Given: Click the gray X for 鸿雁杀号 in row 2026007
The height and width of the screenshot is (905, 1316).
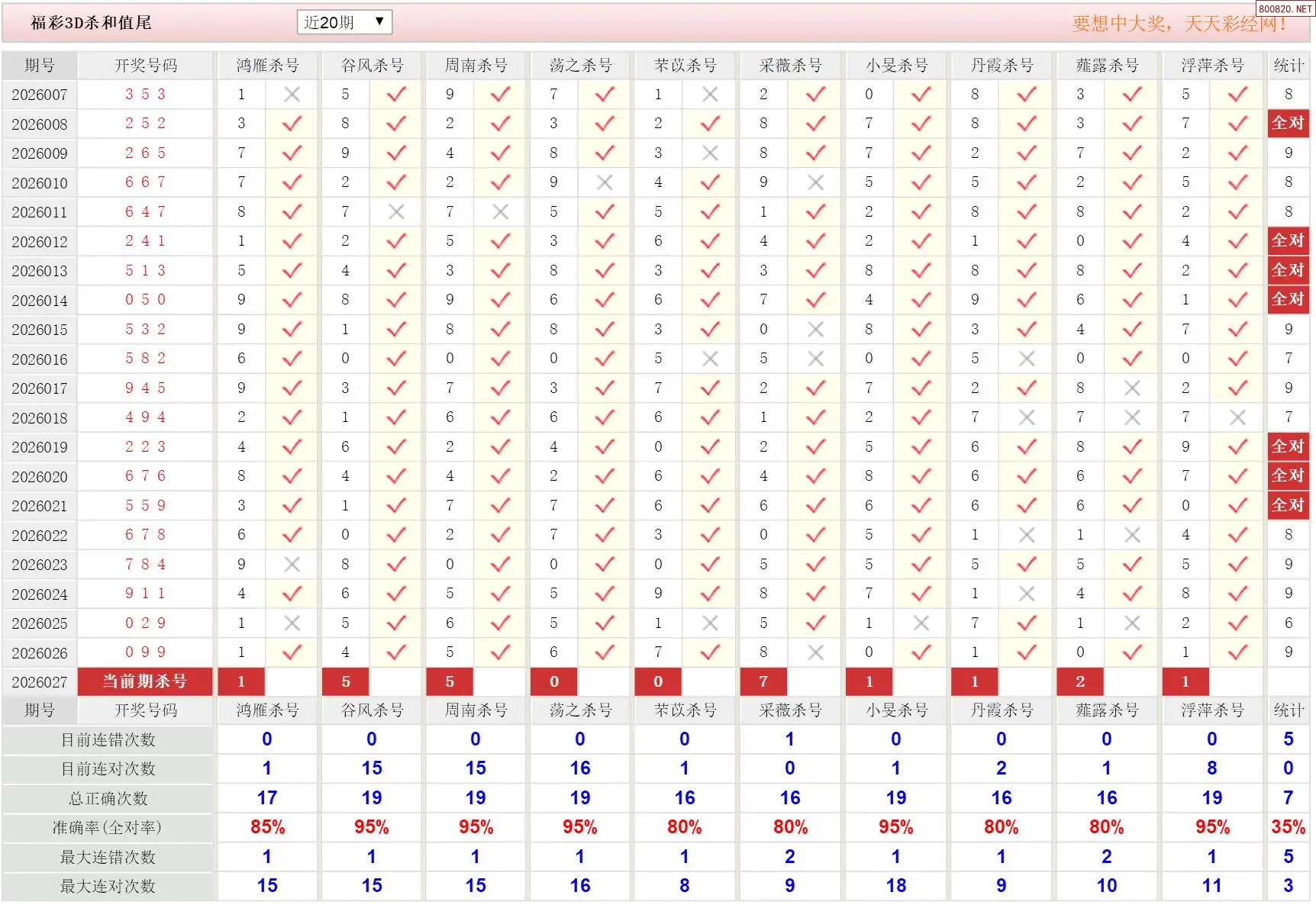Looking at the screenshot, I should pos(292,95).
